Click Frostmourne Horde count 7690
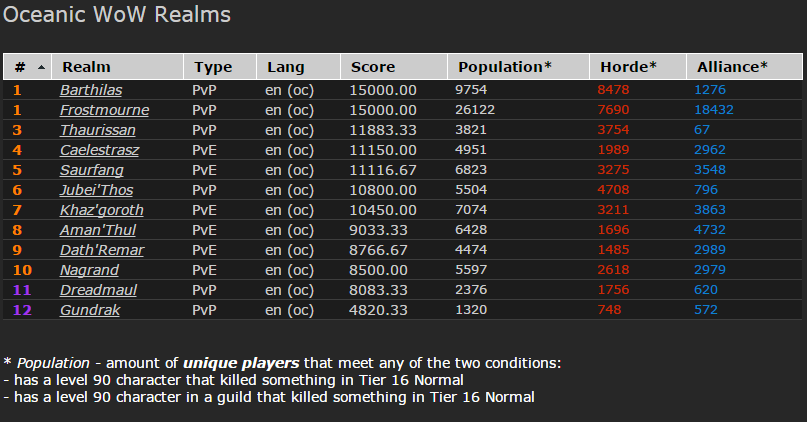The width and height of the screenshot is (807, 422). coord(613,110)
